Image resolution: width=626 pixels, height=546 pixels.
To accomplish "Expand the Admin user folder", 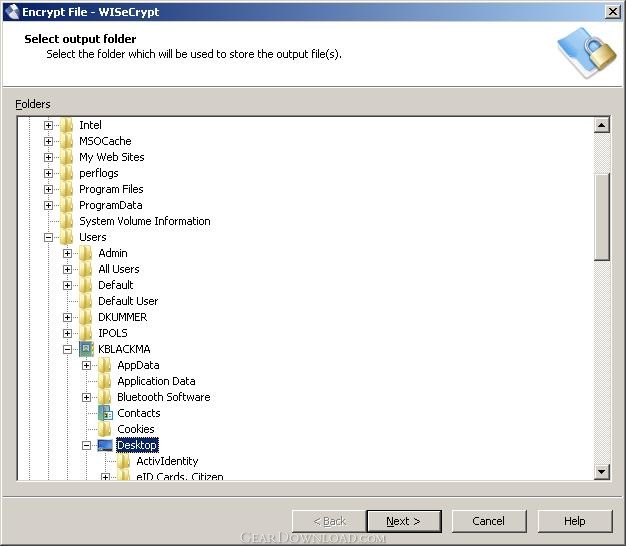I will click(67, 253).
